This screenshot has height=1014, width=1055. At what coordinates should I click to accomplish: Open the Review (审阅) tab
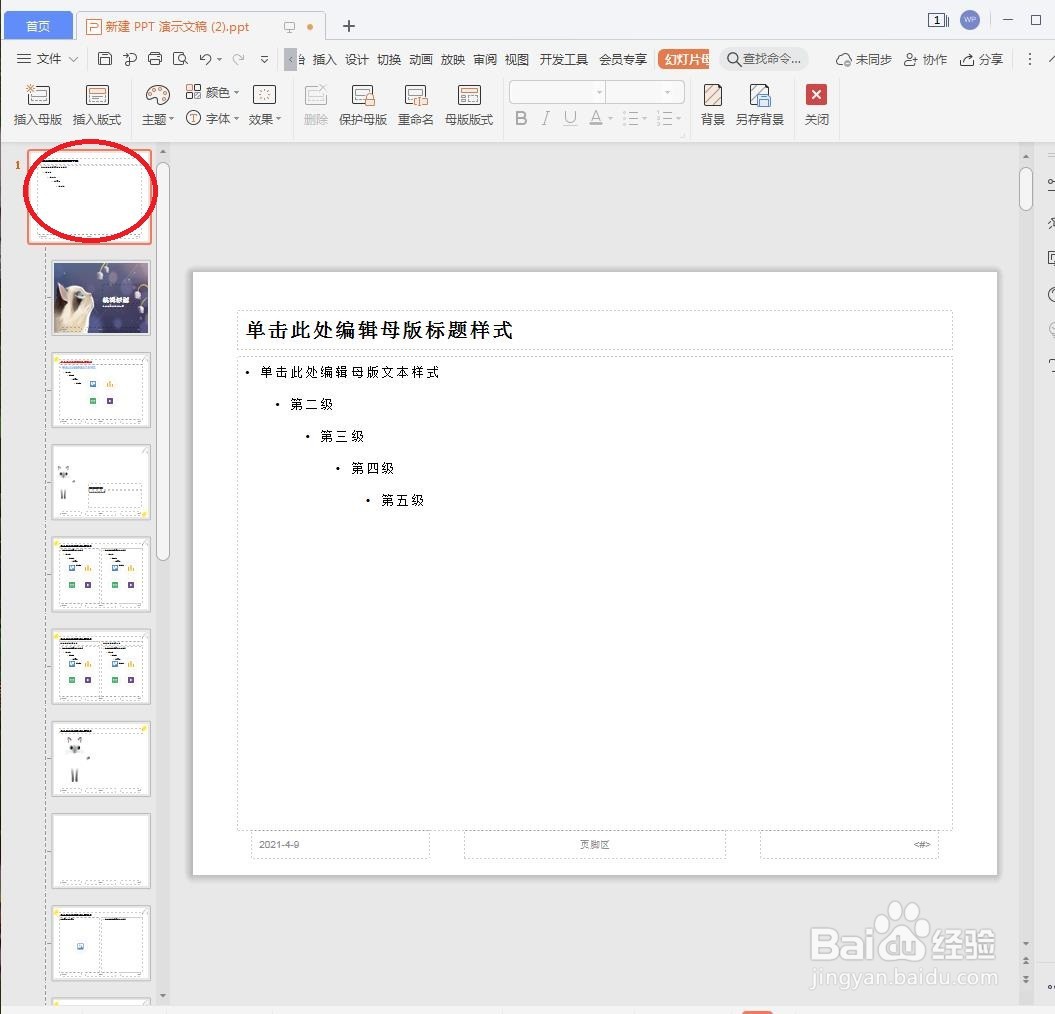[x=485, y=60]
